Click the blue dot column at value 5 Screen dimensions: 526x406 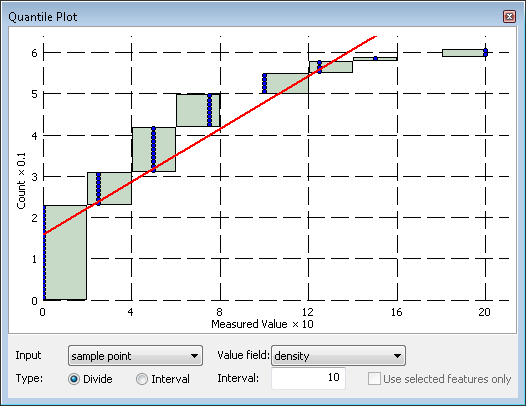[x=154, y=149]
